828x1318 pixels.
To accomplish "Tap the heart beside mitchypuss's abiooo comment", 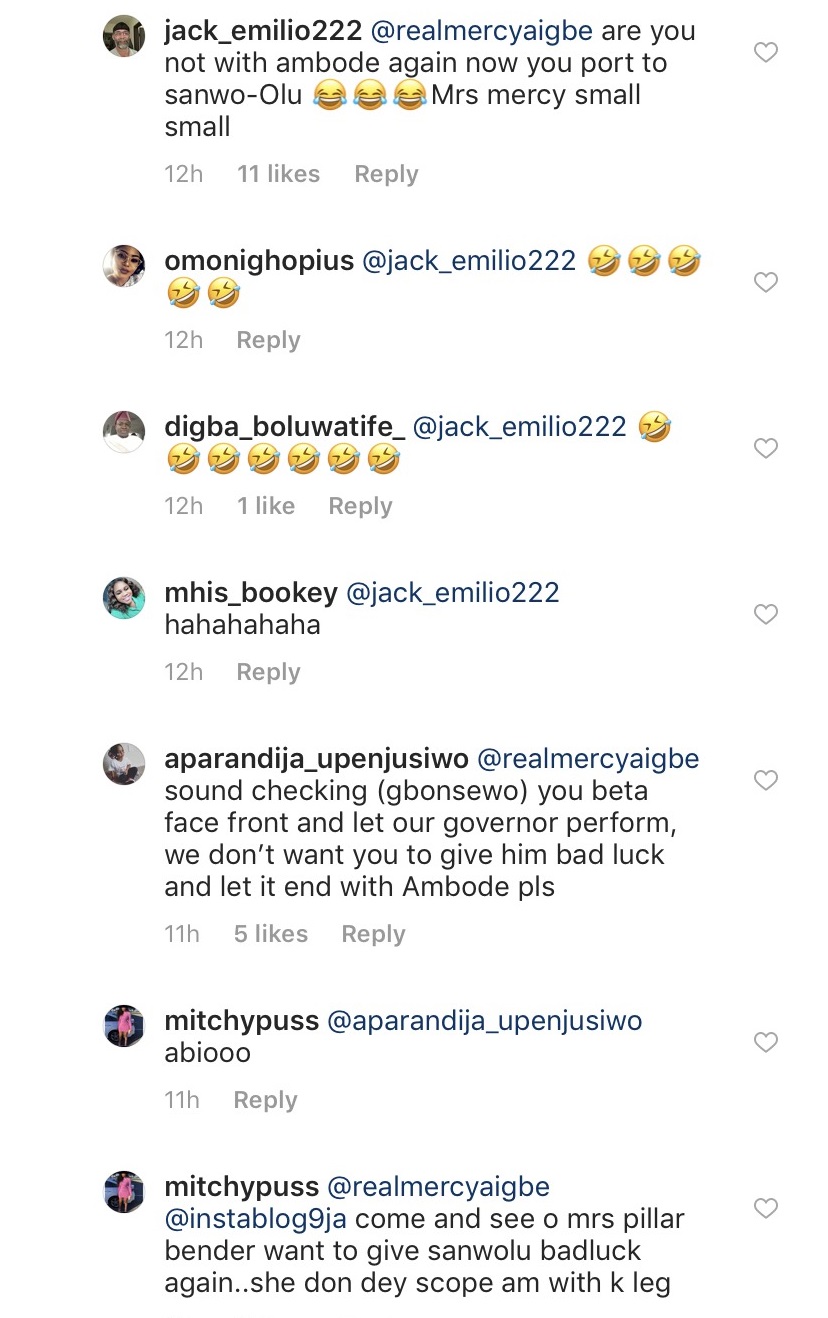I will [765, 1043].
